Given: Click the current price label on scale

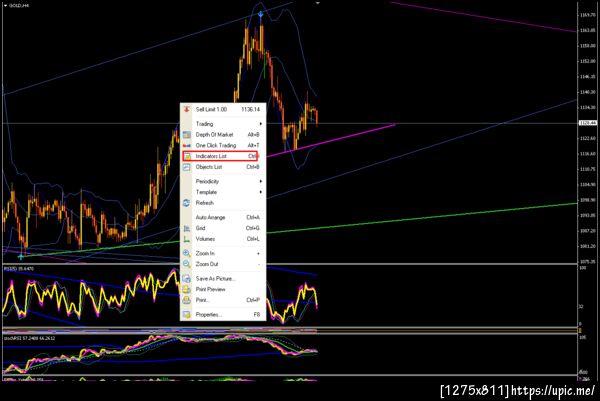Looking at the screenshot, I should [x=588, y=123].
